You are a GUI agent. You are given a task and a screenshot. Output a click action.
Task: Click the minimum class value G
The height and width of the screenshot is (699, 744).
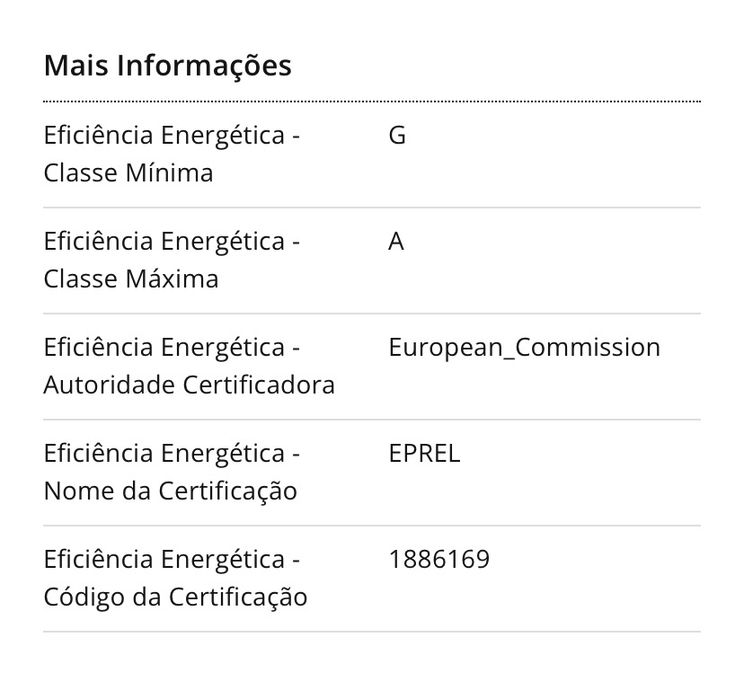click(x=397, y=136)
